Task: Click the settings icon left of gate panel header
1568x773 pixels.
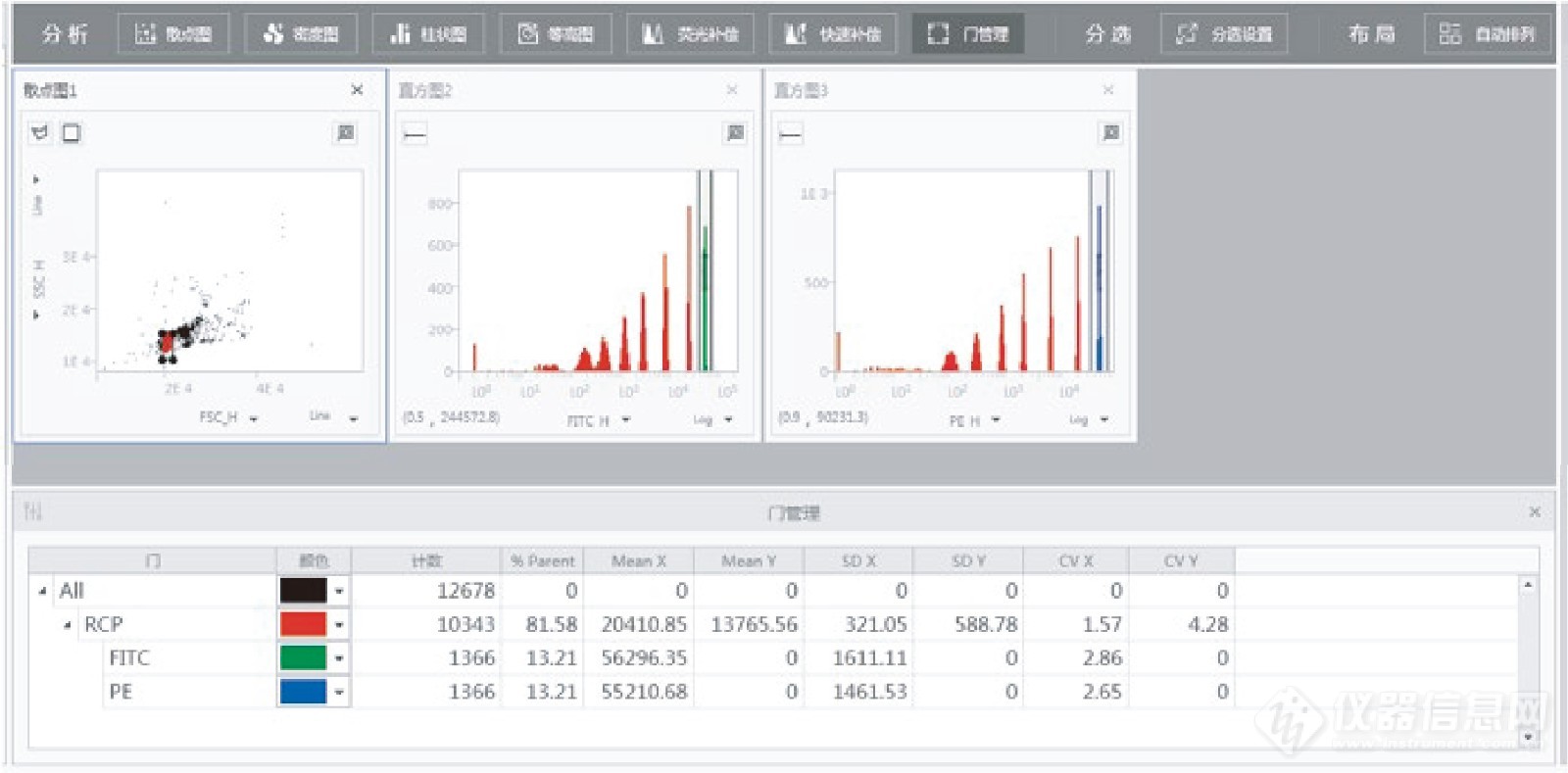Action: [x=33, y=511]
